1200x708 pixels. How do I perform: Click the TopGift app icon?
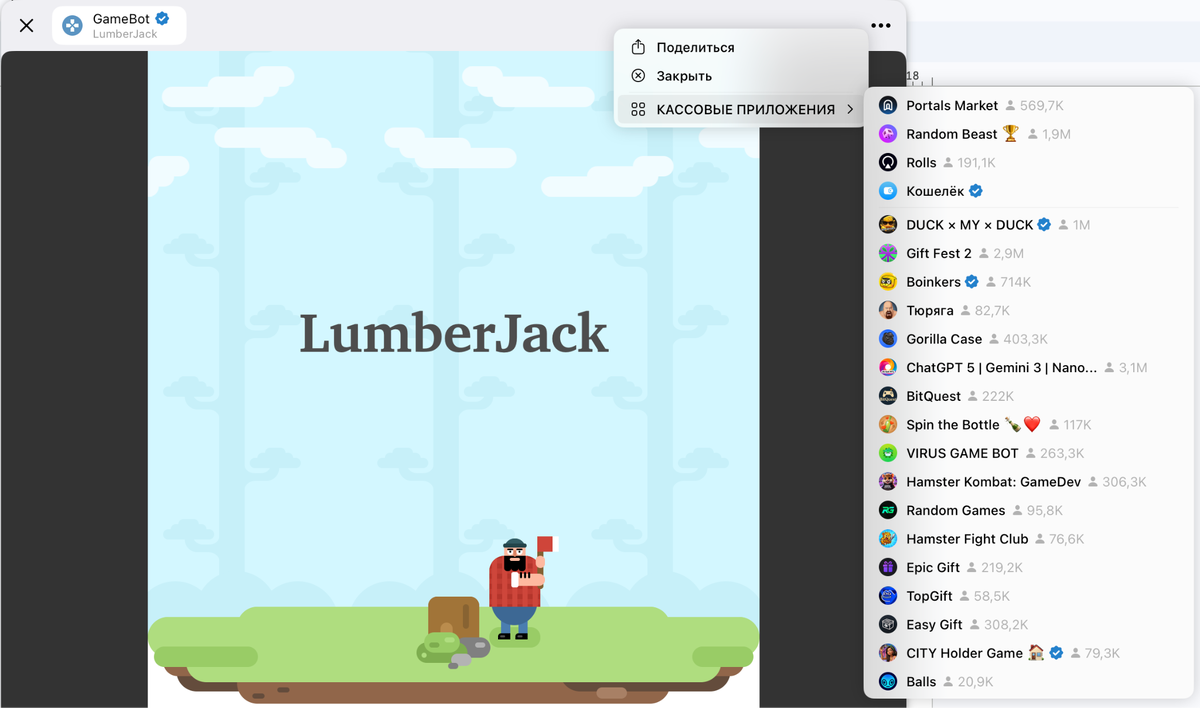888,595
